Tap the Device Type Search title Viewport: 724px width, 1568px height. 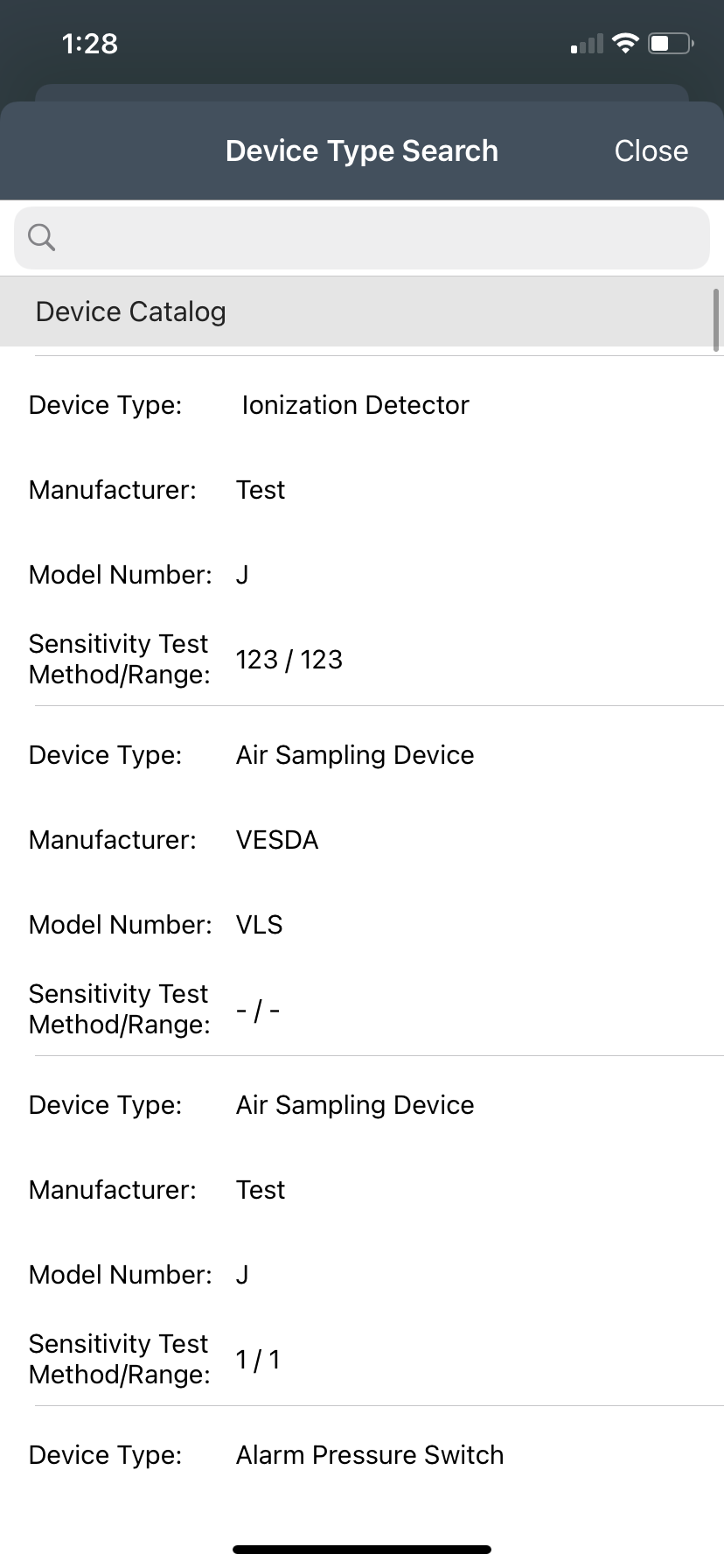pos(361,150)
